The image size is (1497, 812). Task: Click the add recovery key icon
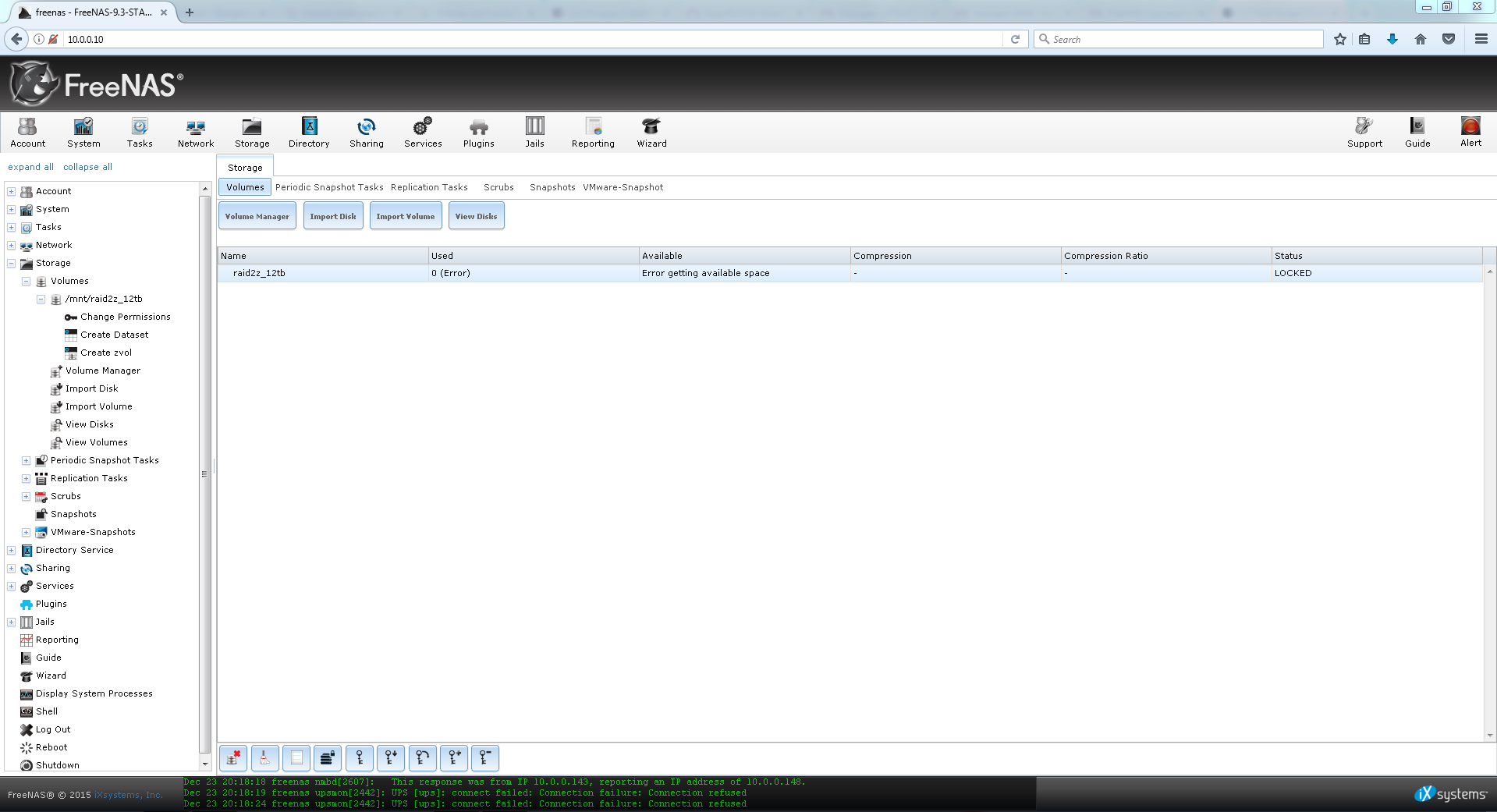pyautogui.click(x=454, y=758)
